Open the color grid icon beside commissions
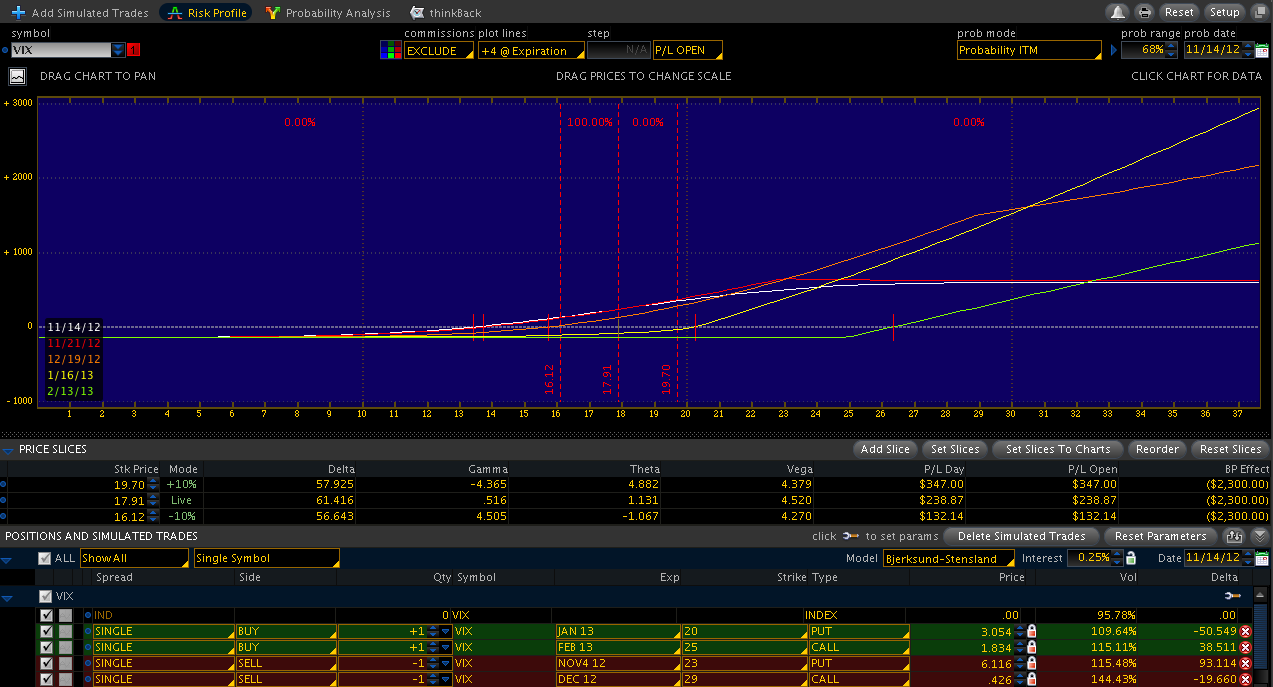This screenshot has height=687, width=1273. (391, 50)
